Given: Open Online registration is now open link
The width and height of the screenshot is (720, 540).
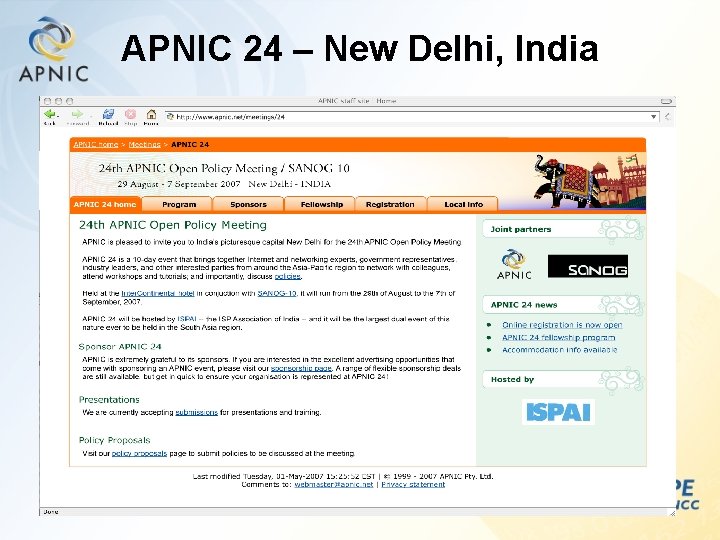Looking at the screenshot, I should [562, 325].
